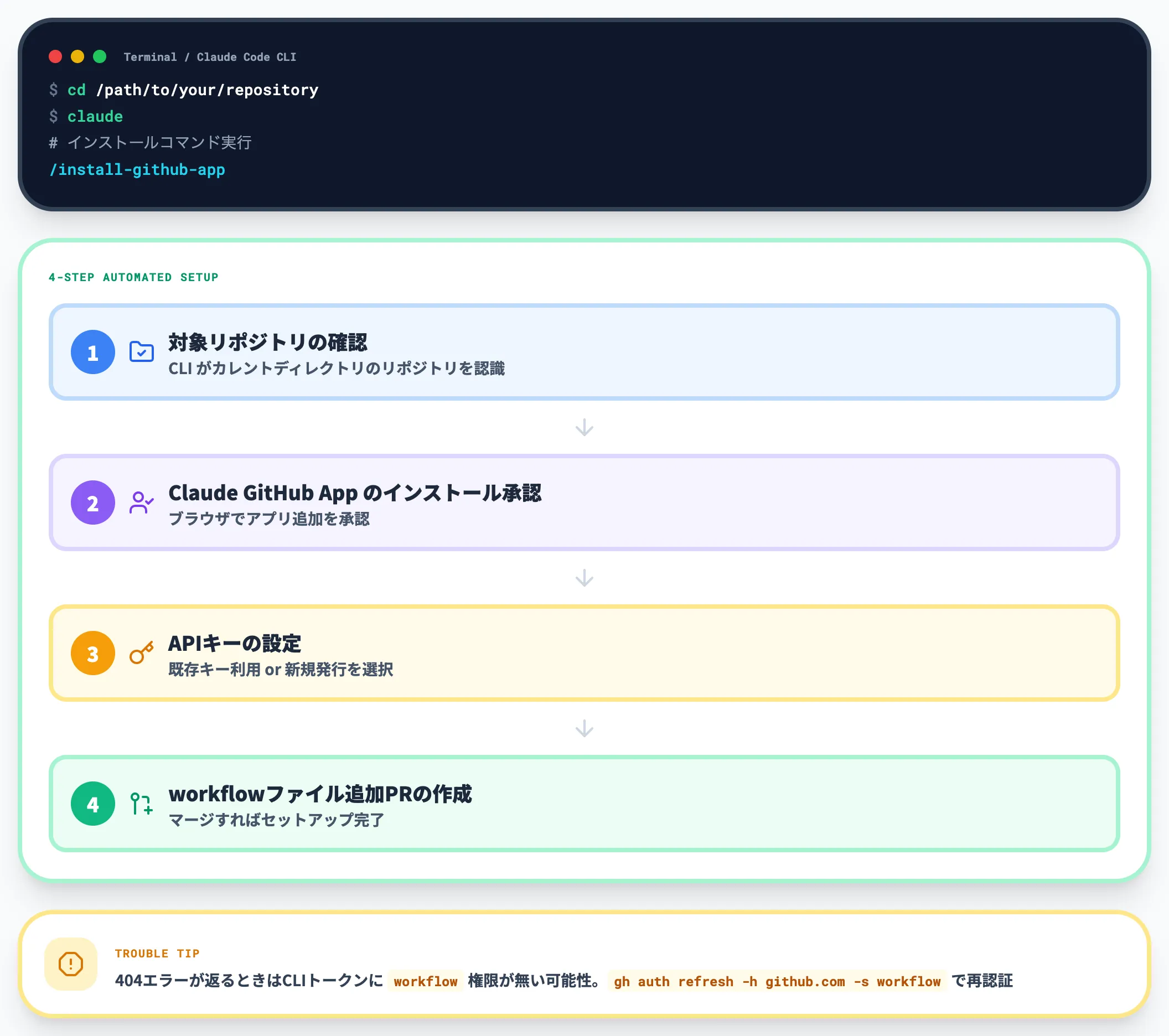Screen dimensions: 1169x1036
Task: Click 'マージすればセットアップ完了' subtitle
Action: (276, 819)
